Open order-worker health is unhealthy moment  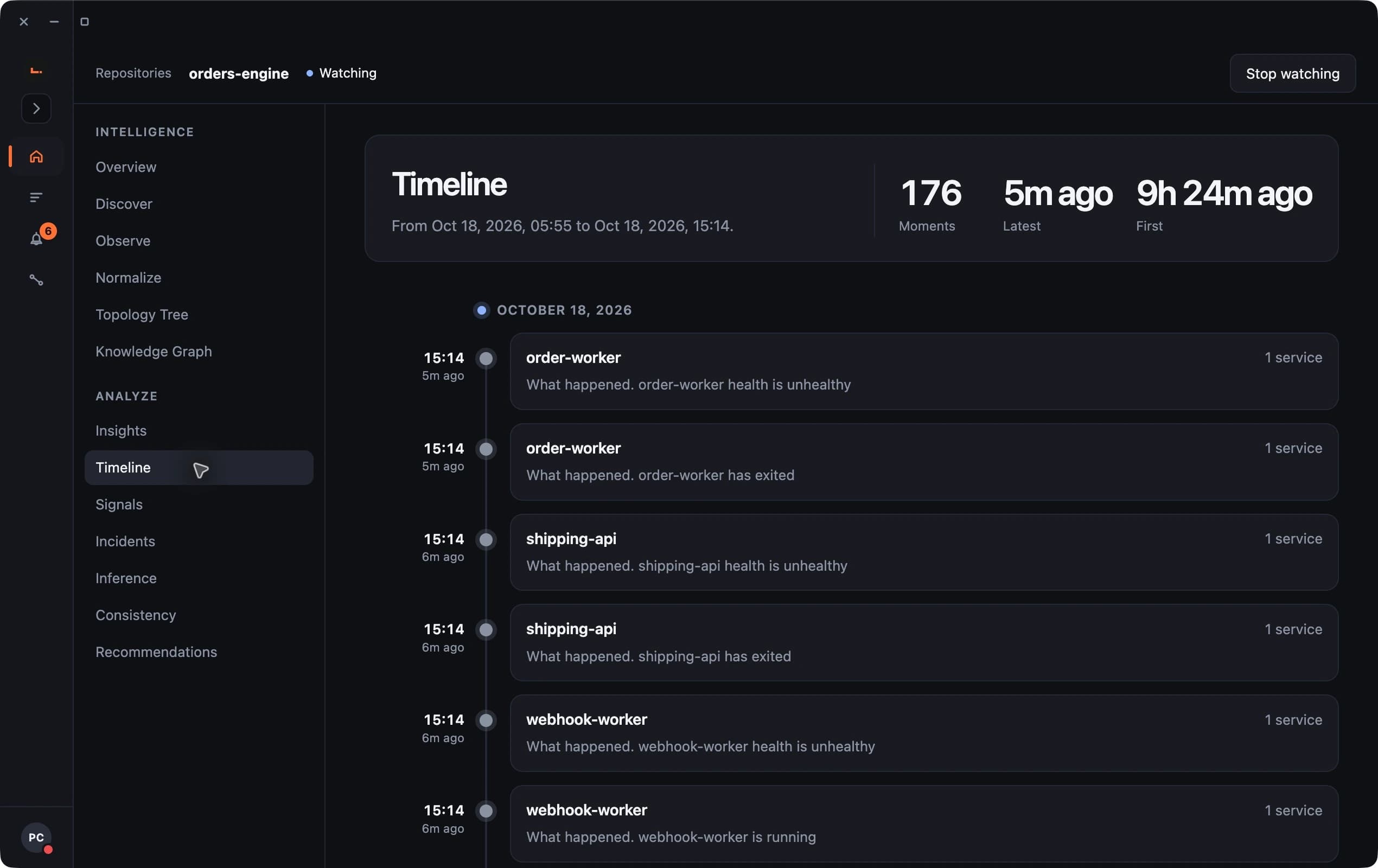[x=923, y=372]
